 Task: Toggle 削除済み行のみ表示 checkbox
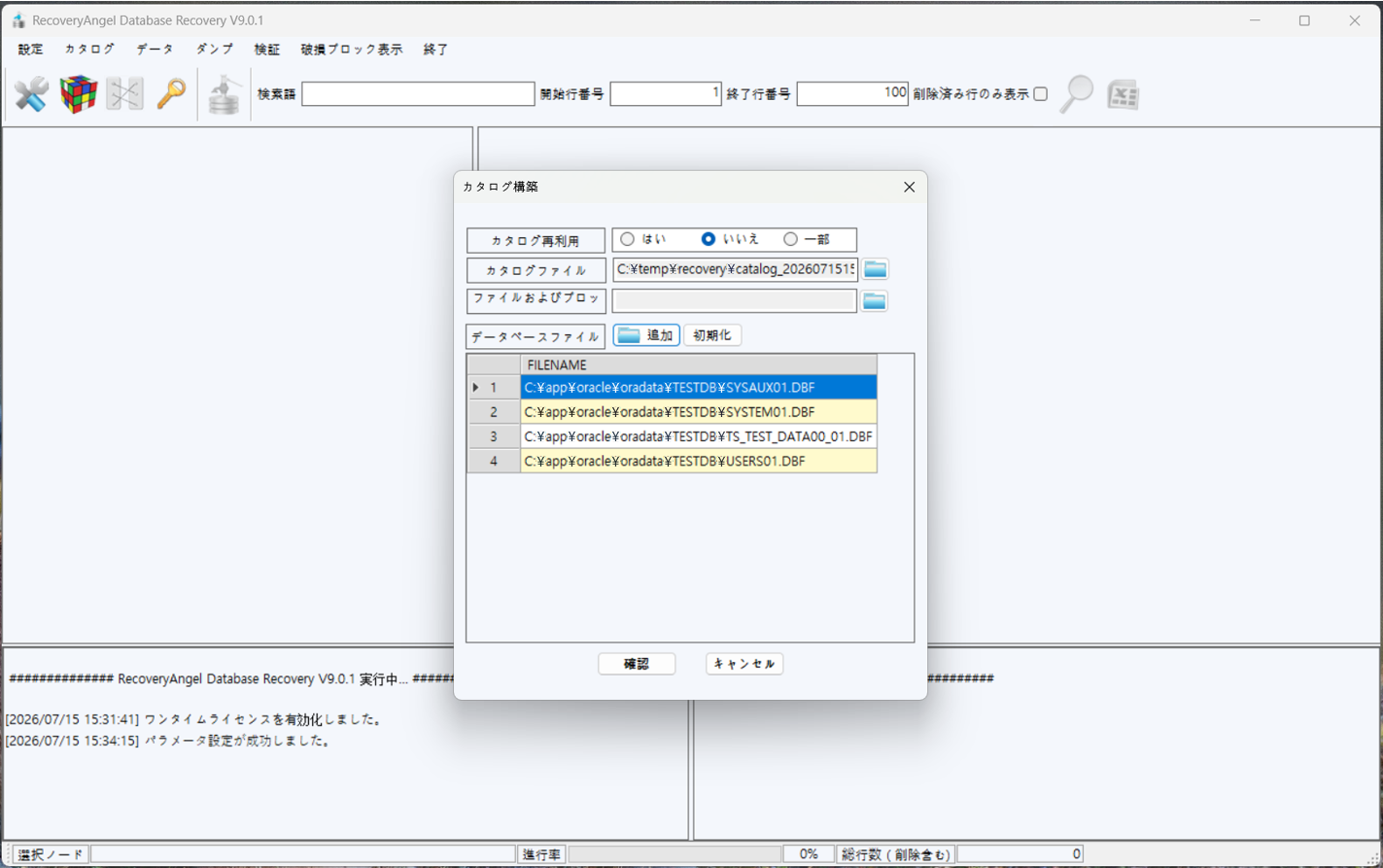click(x=1041, y=94)
